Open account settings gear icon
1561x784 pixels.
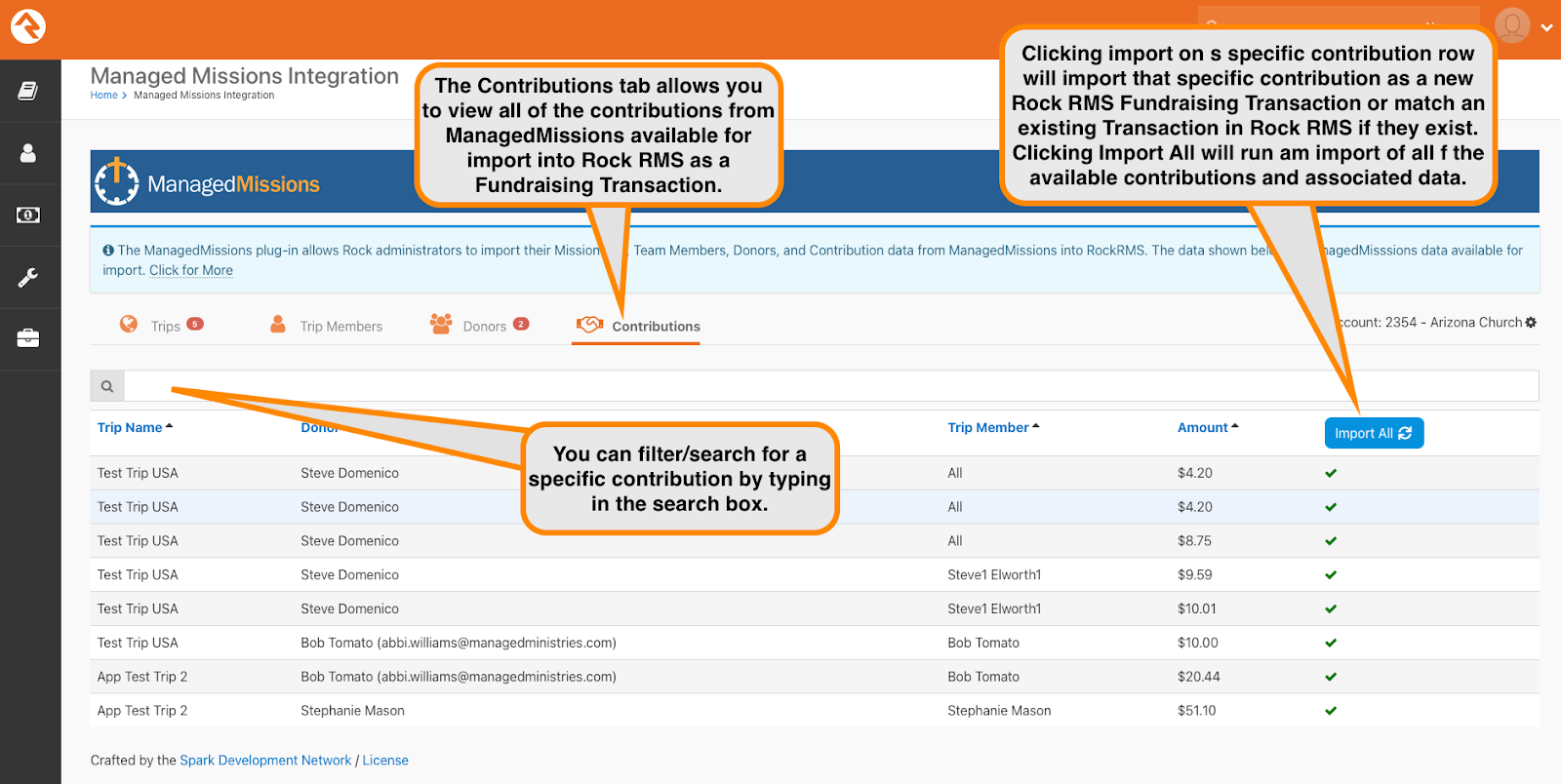1531,323
